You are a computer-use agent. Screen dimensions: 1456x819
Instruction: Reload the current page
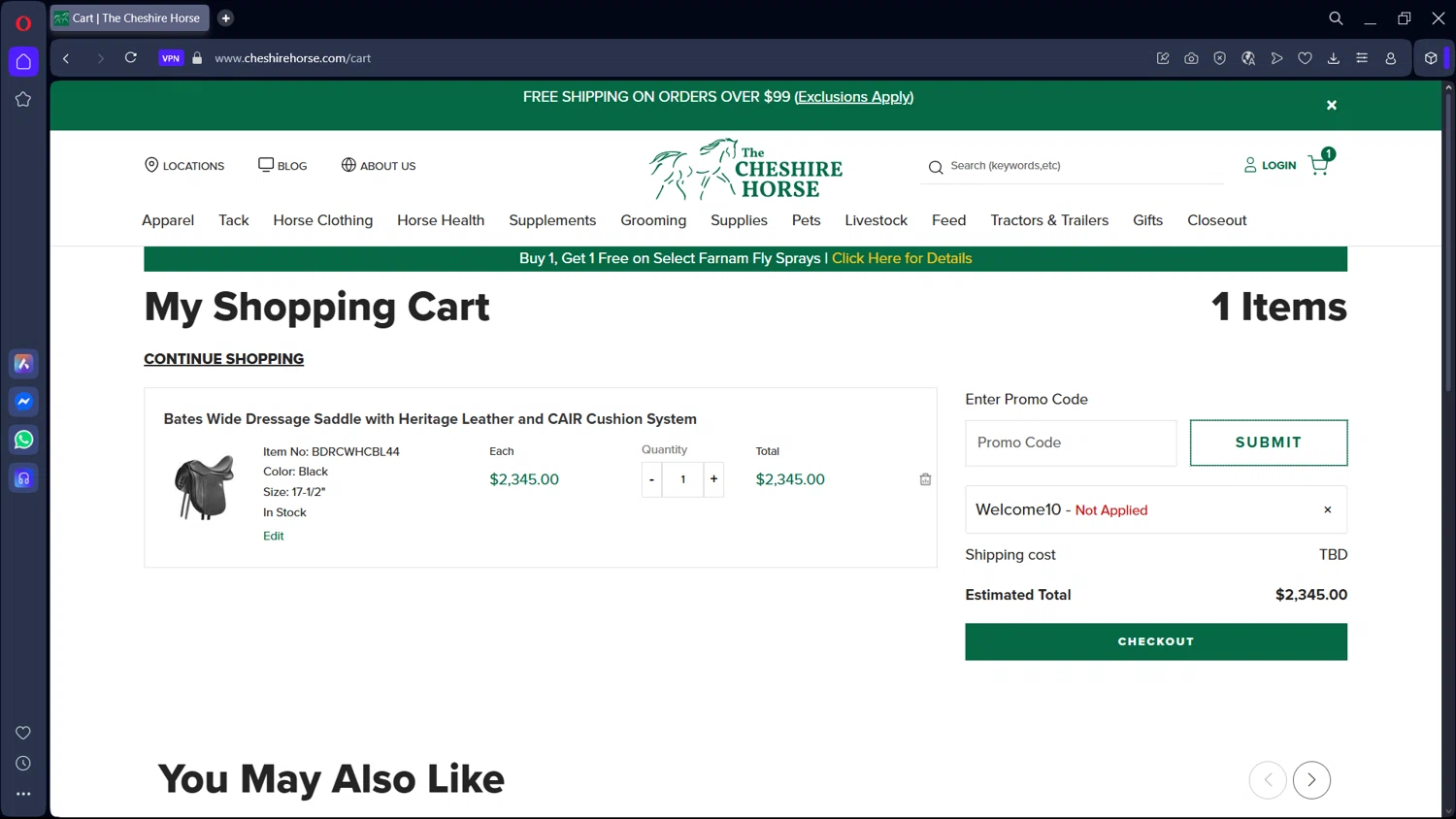click(131, 58)
